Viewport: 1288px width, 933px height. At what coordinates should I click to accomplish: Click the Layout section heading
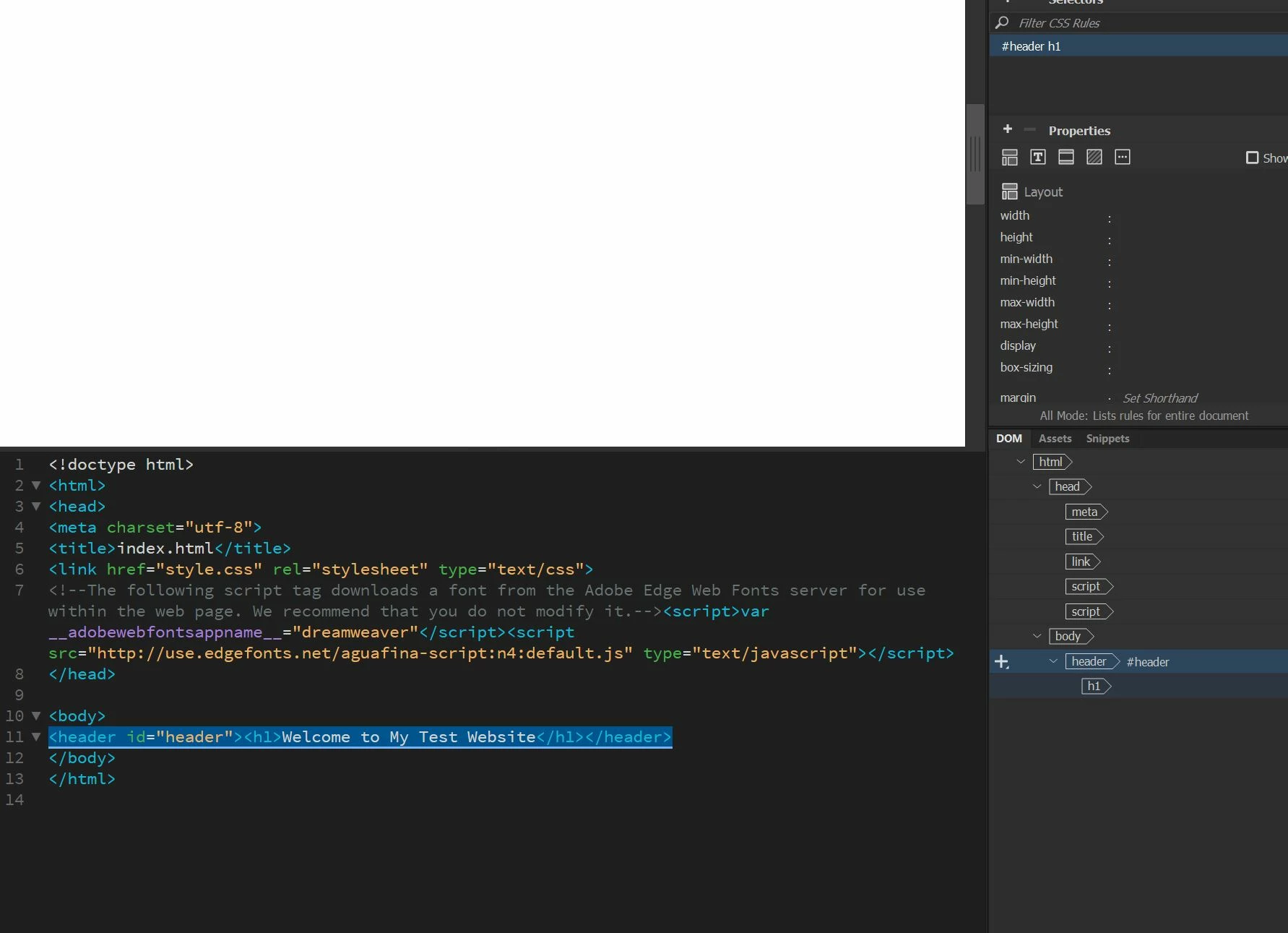(x=1042, y=192)
